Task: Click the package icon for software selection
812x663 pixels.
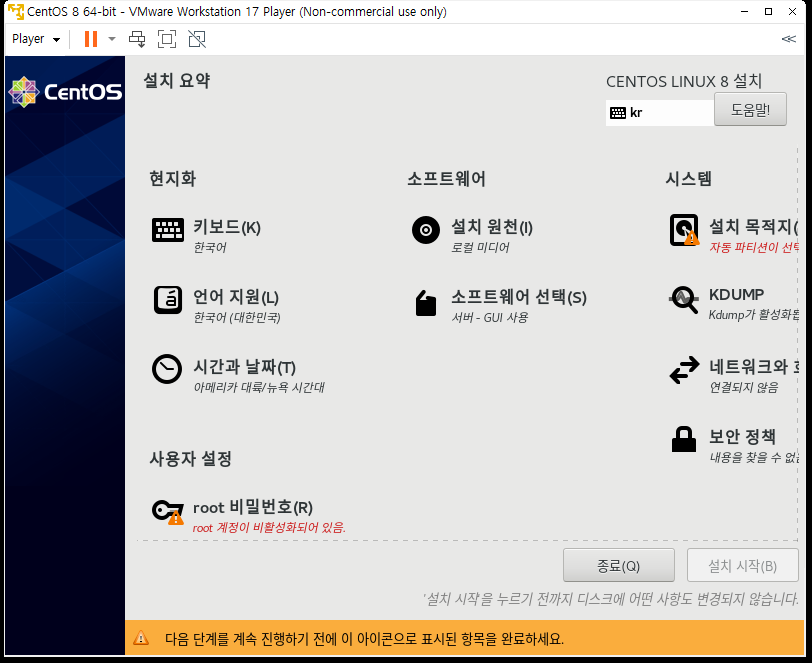Action: [426, 302]
